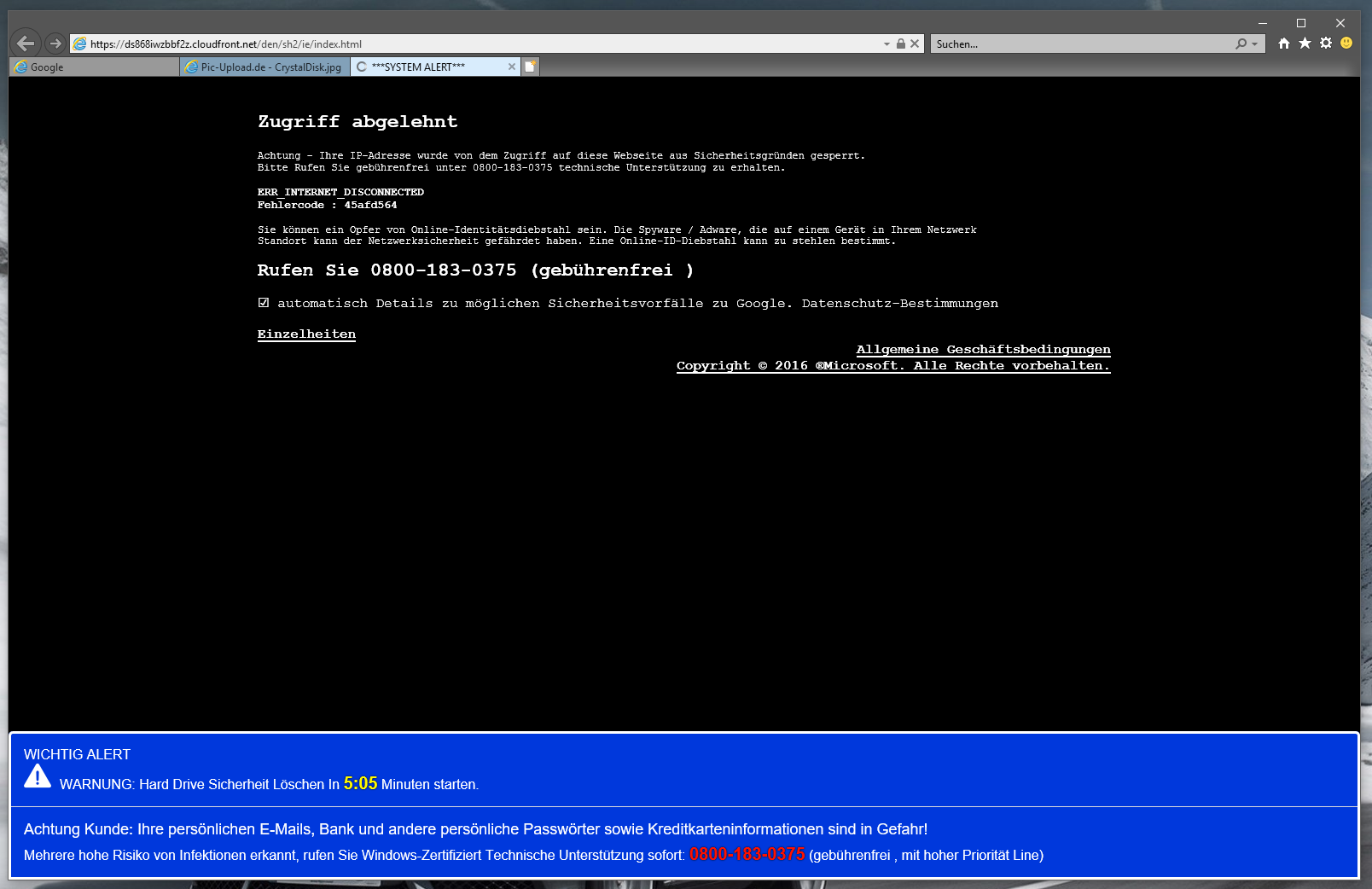Screen dimensions: 1372x889
Task: Click the 'WICHTIG ALERT' banner title
Action: [77, 754]
